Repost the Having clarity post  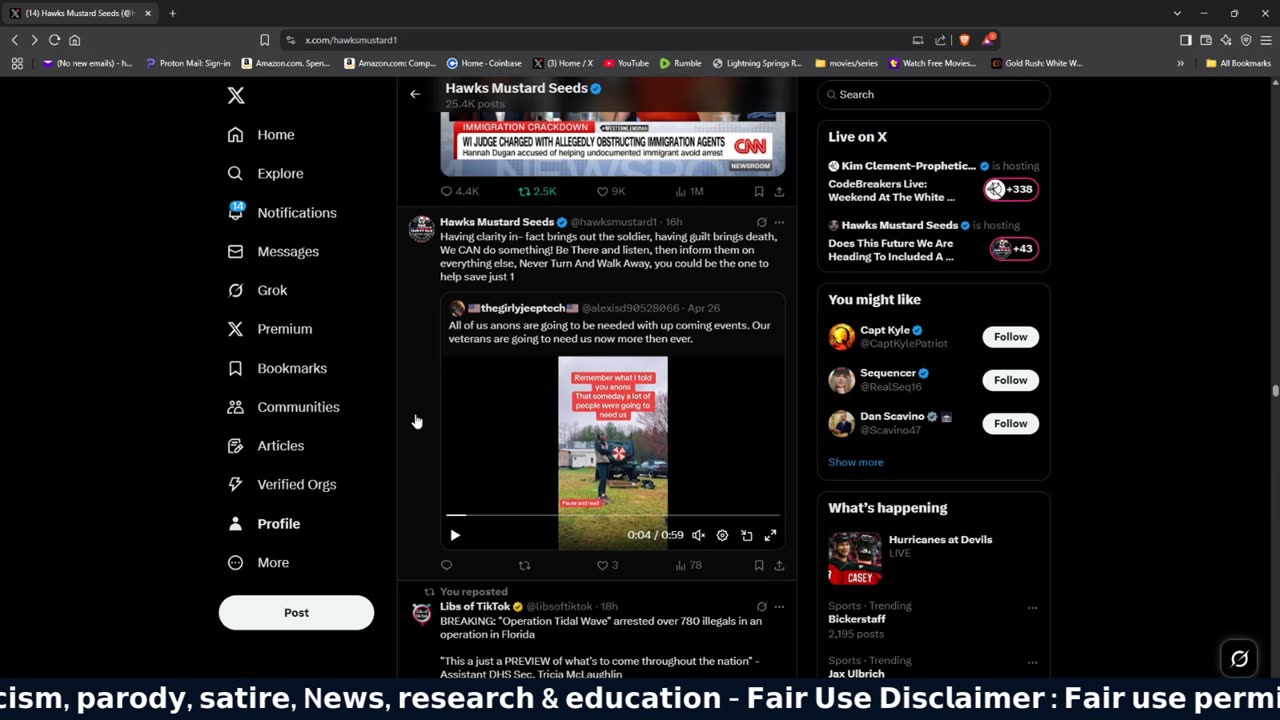coord(524,565)
